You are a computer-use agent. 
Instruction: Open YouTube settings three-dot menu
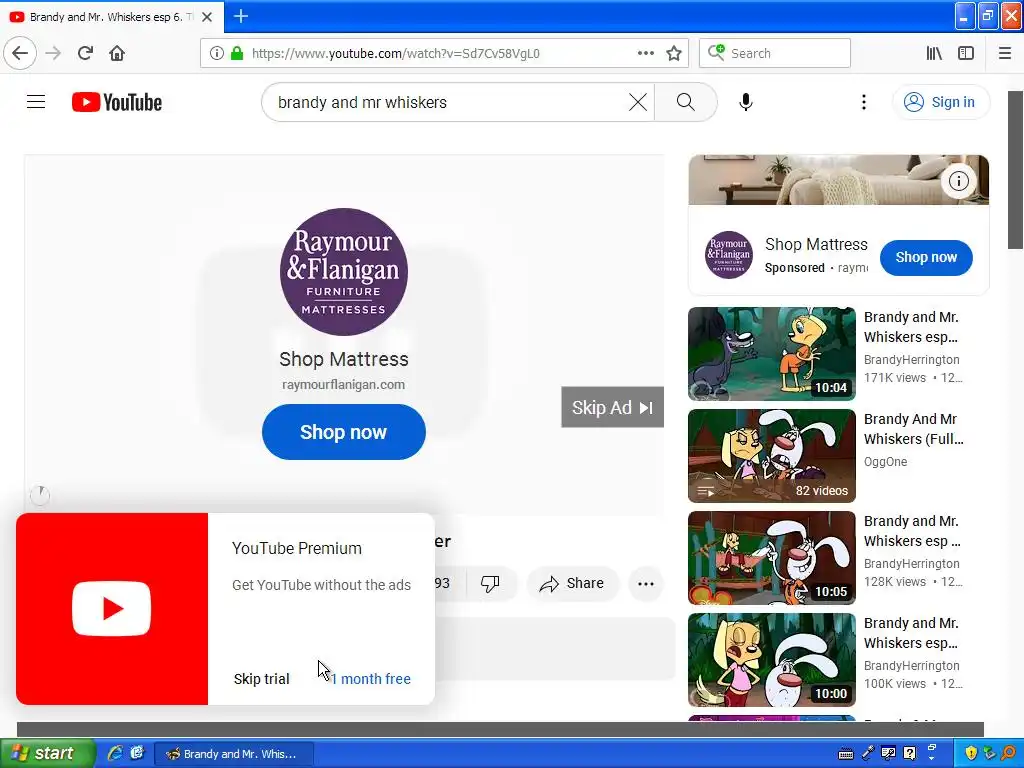click(863, 102)
